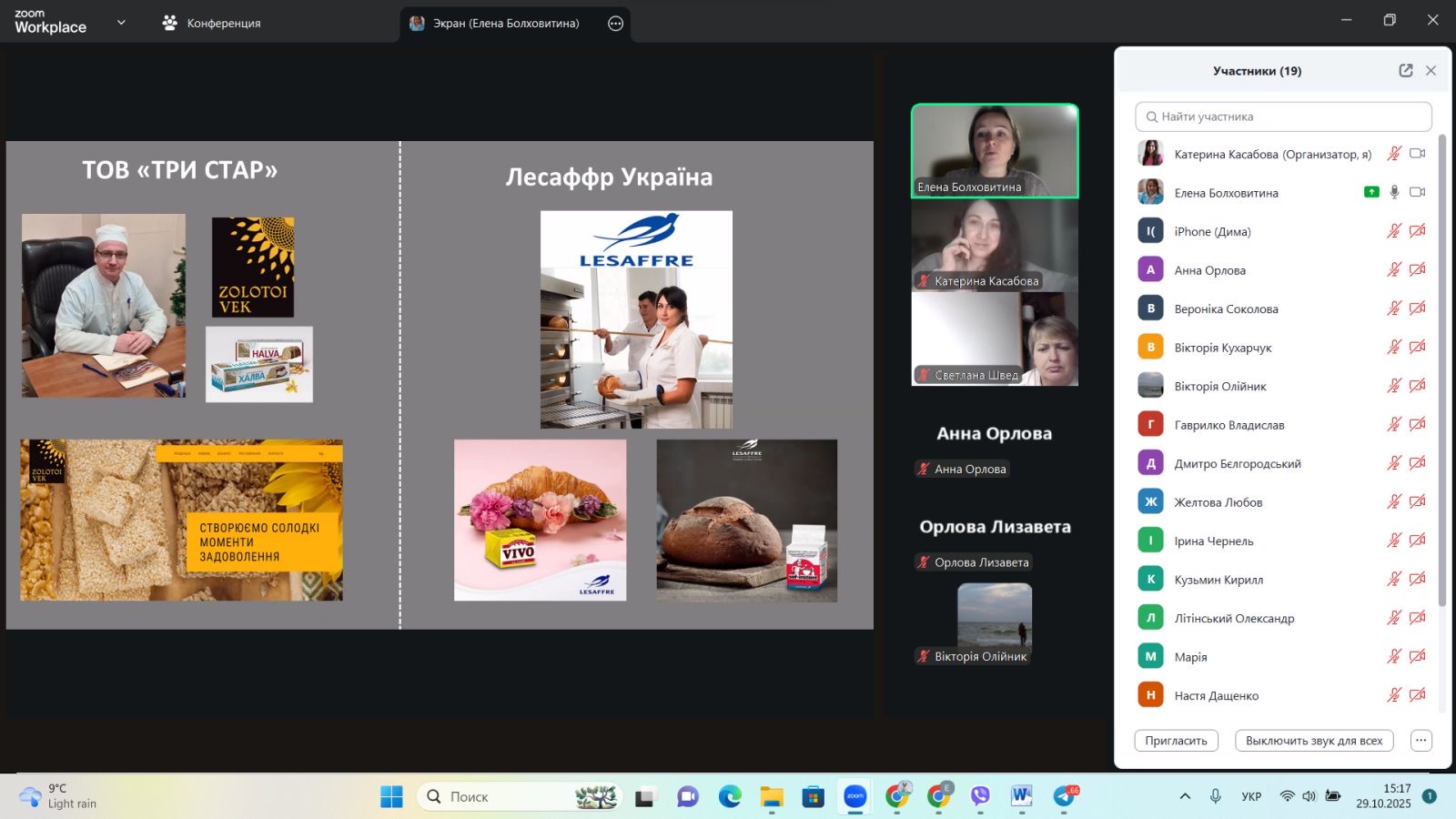Open Zoom app in the taskbar
This screenshot has height=819, width=1456.
click(x=854, y=796)
